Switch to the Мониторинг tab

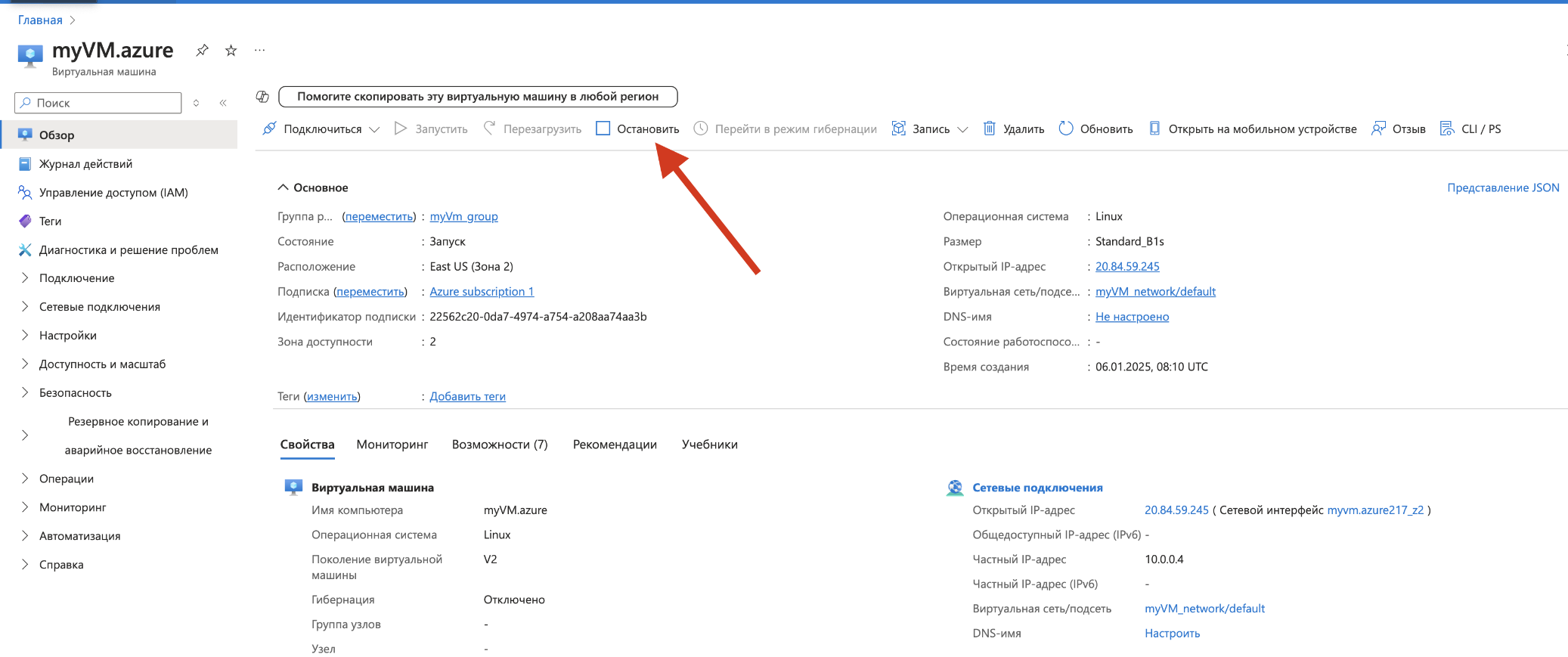[x=392, y=445]
